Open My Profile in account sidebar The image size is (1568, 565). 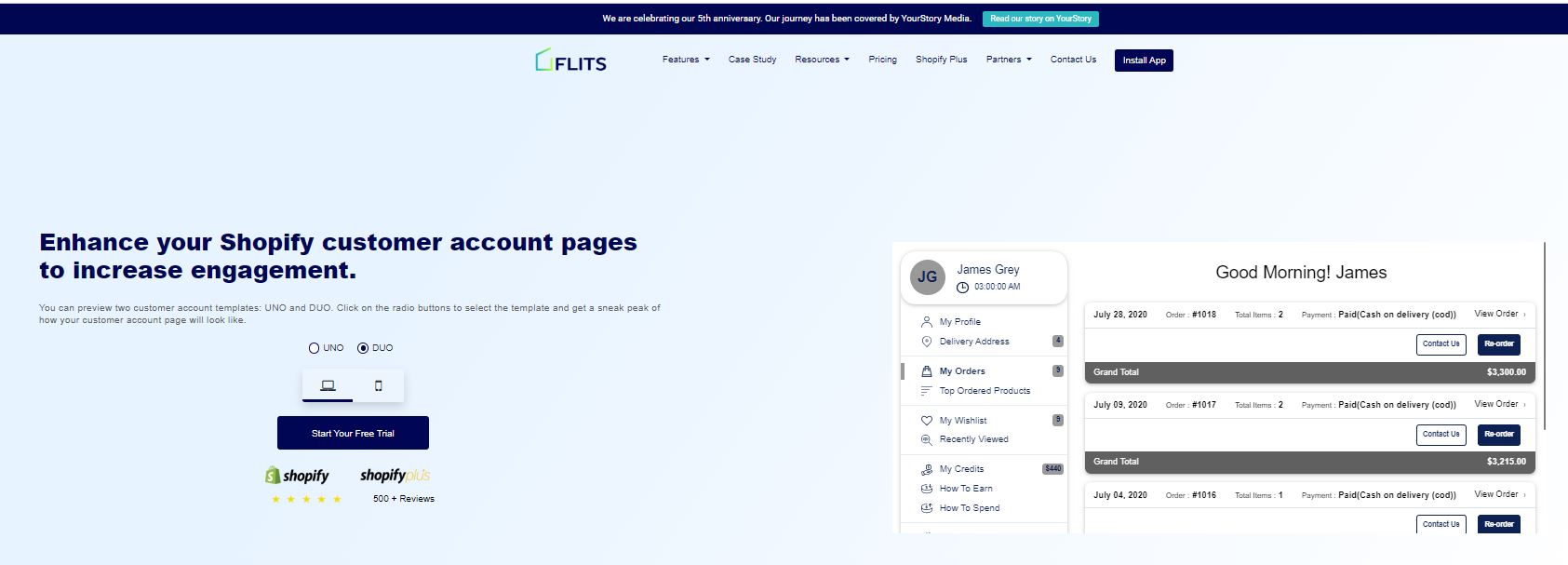959,322
